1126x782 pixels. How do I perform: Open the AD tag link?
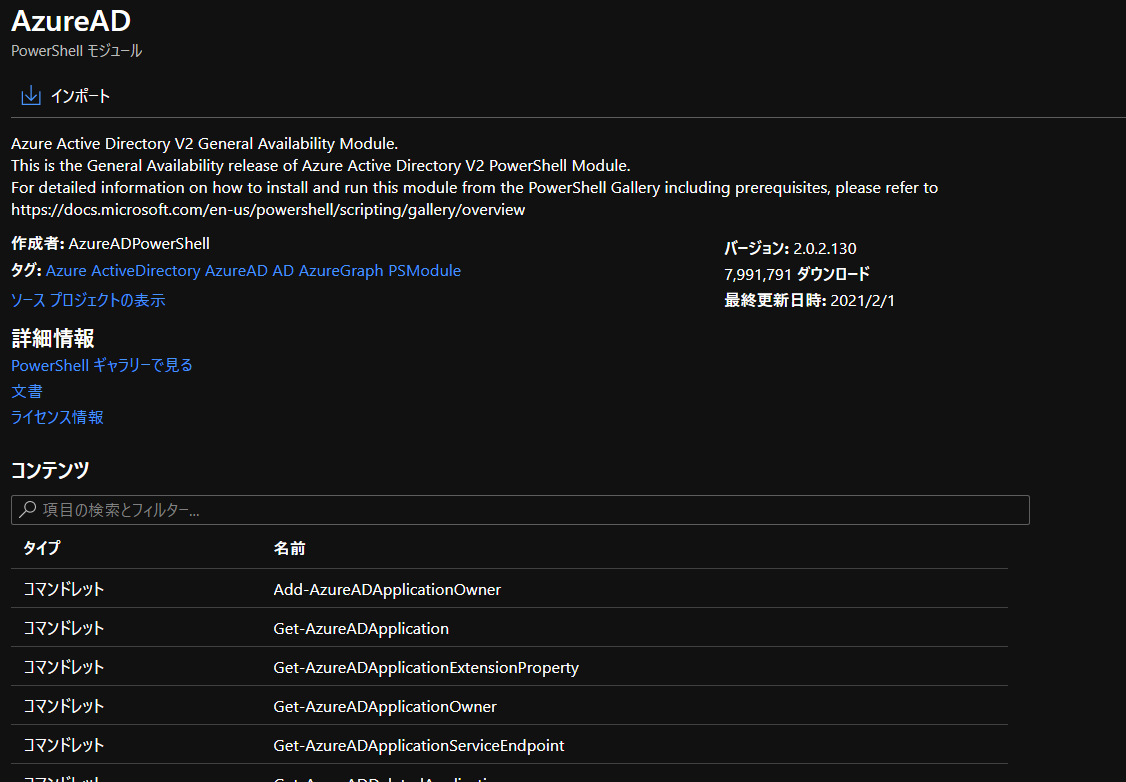(283, 271)
